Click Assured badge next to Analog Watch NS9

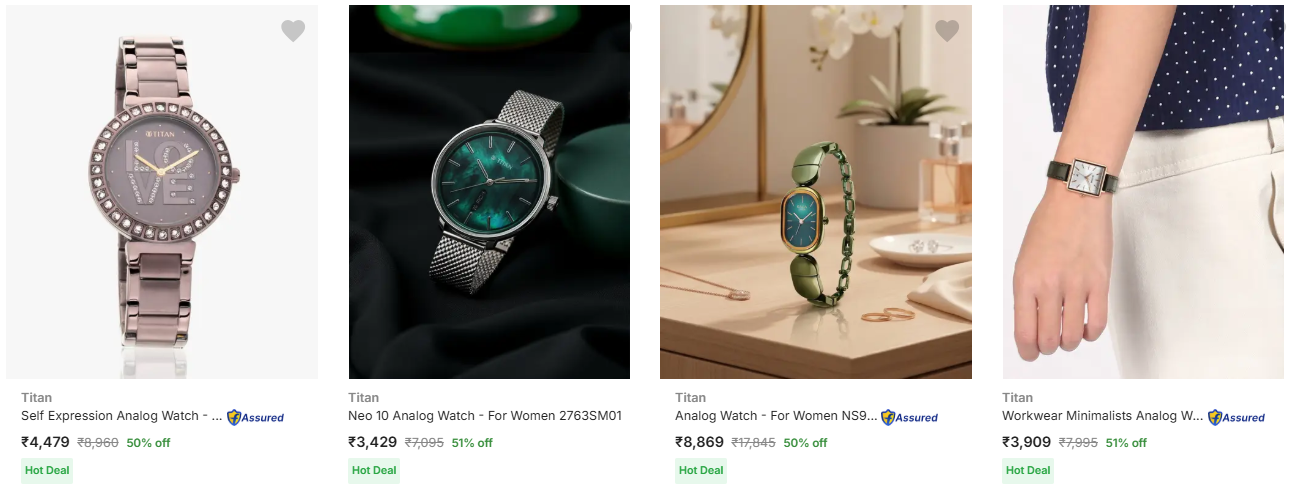coord(910,417)
